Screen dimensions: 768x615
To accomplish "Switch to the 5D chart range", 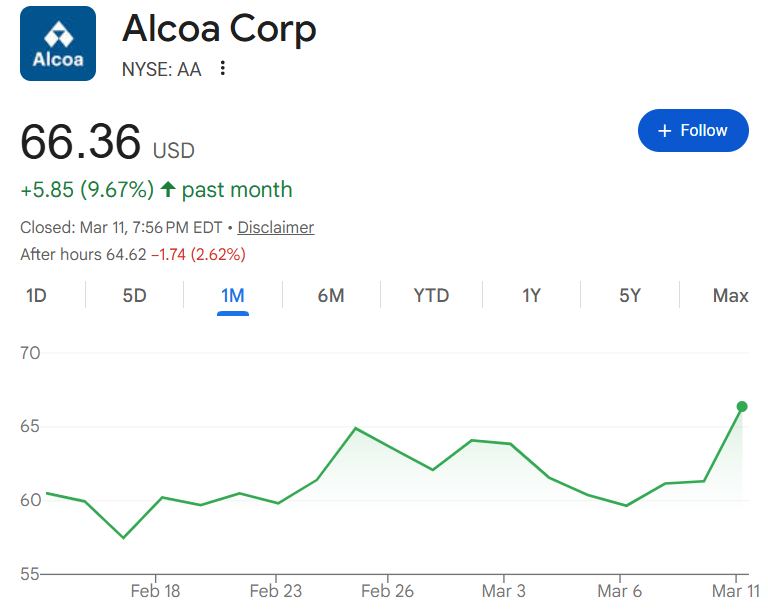I will pos(134,295).
